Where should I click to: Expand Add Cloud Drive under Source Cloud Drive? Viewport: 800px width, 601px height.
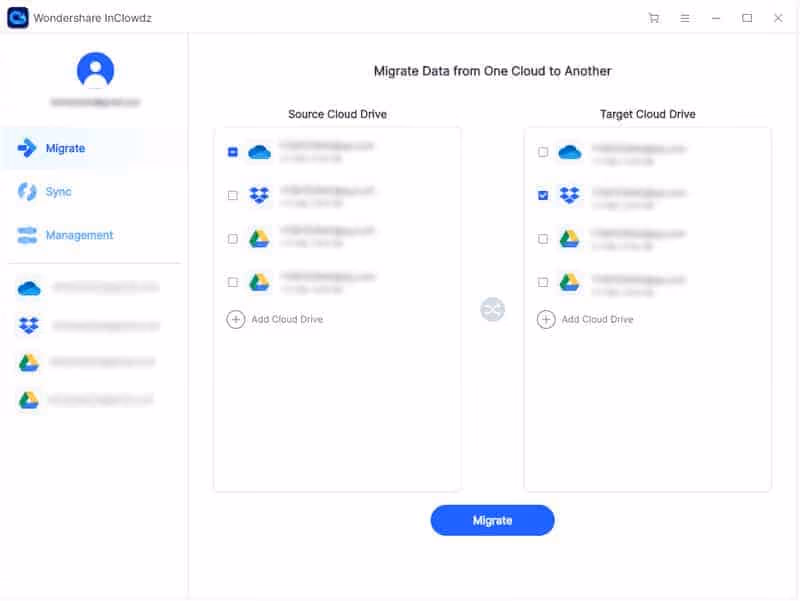pos(235,319)
